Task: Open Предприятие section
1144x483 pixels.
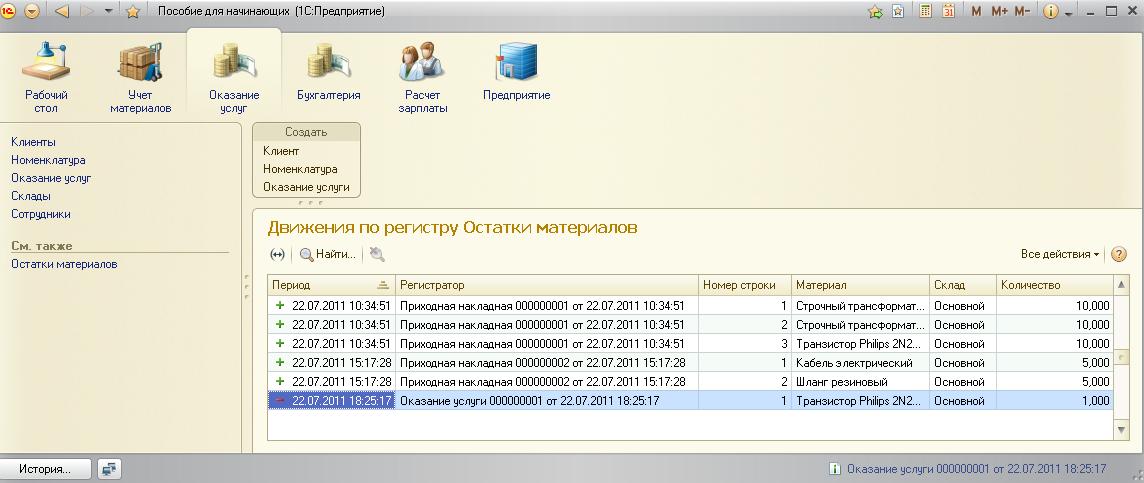Action: [517, 72]
